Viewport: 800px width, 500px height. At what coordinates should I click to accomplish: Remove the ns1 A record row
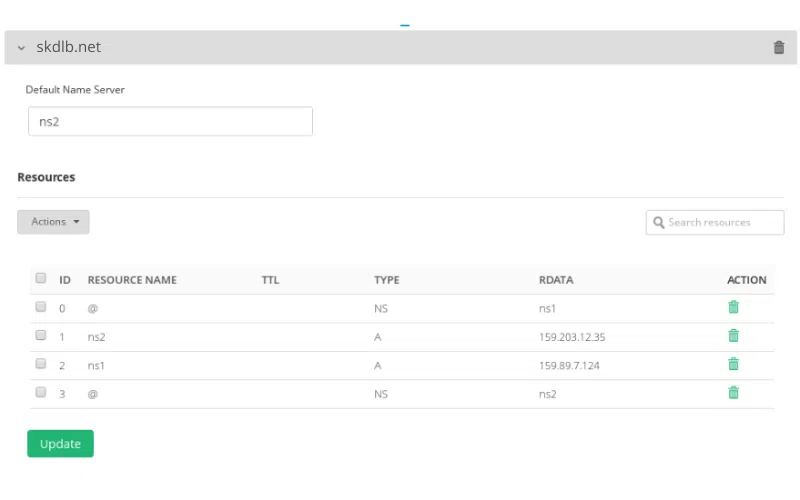tap(733, 365)
